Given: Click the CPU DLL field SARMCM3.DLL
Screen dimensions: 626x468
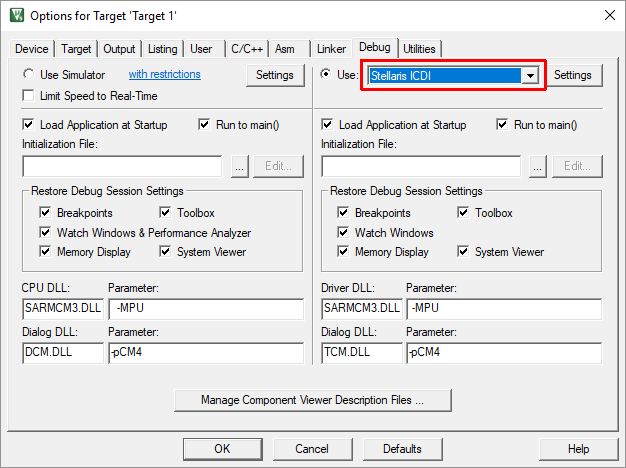Looking at the screenshot, I should (x=63, y=309).
